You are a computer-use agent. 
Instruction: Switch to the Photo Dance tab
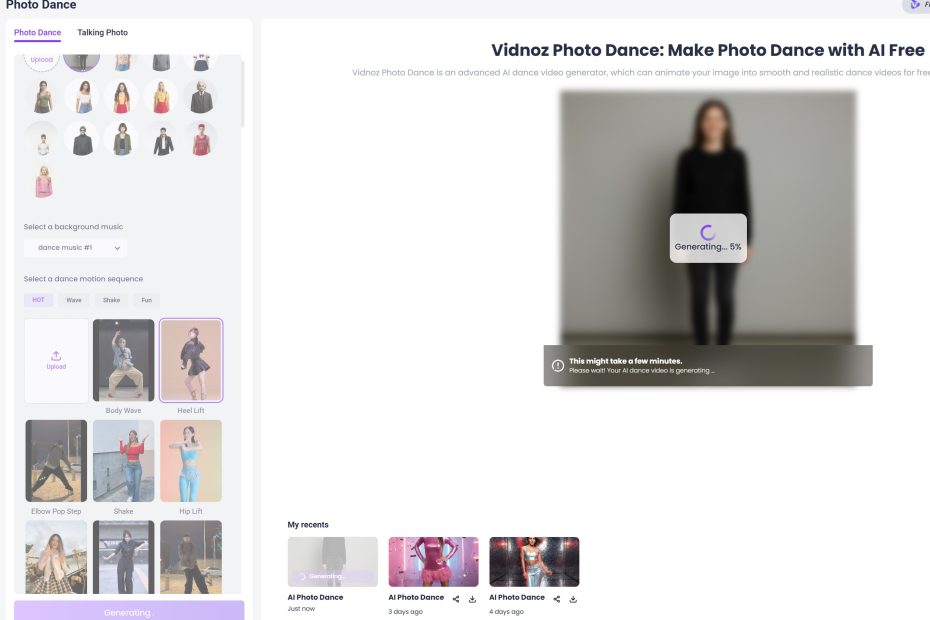pos(37,33)
